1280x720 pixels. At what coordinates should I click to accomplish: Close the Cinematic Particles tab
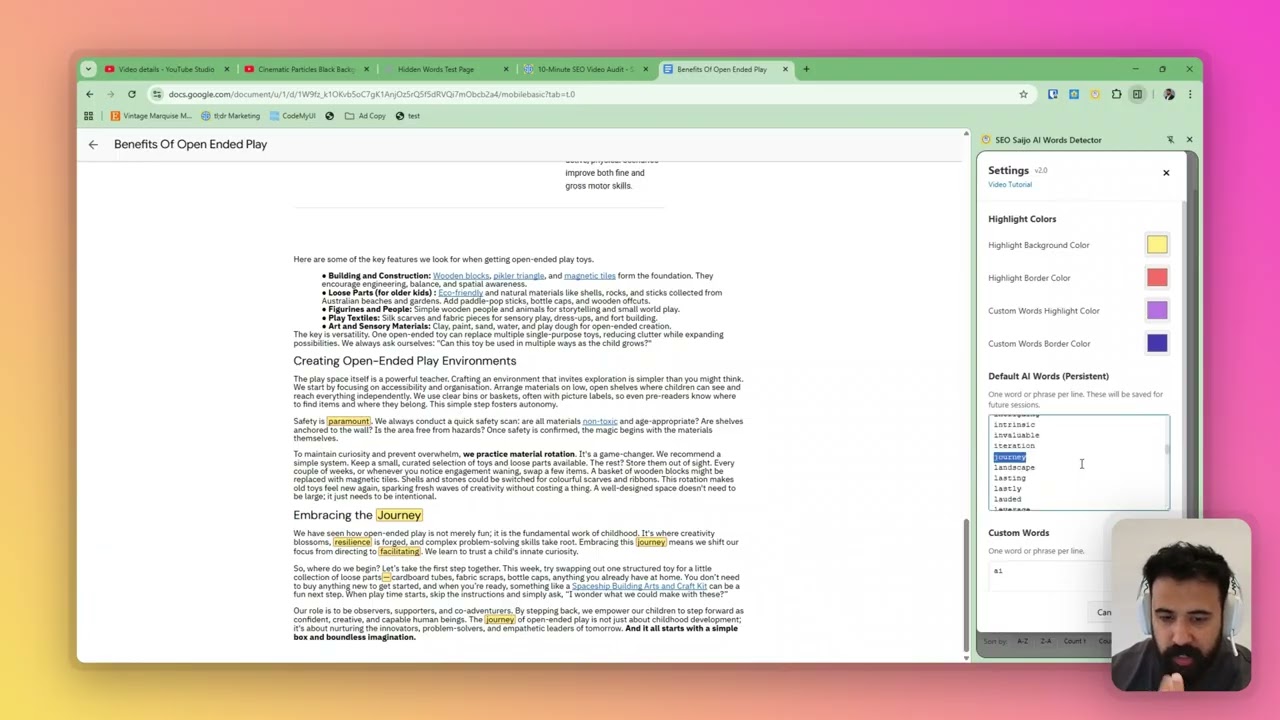[x=366, y=69]
